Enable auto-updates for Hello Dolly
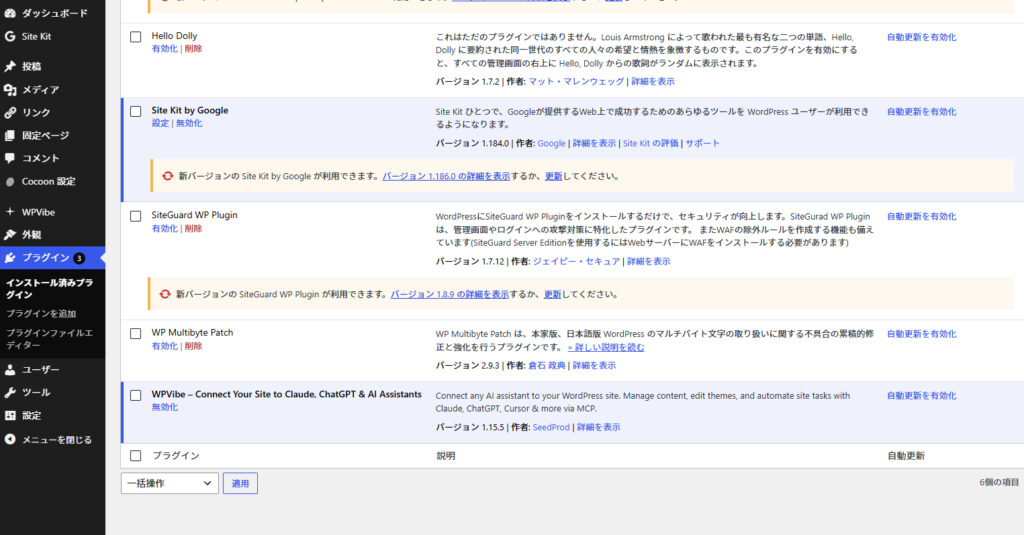This screenshot has width=1024, height=535. pos(921,37)
